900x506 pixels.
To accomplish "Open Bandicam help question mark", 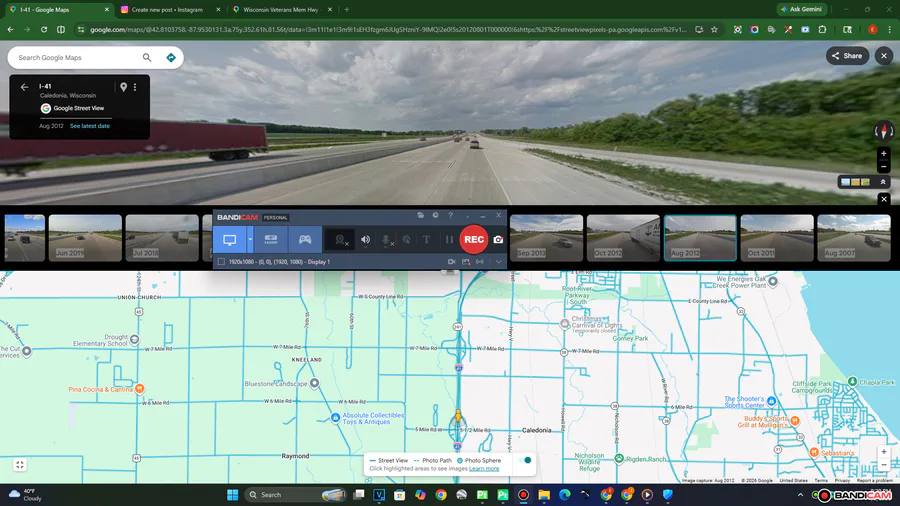I will click(x=451, y=215).
